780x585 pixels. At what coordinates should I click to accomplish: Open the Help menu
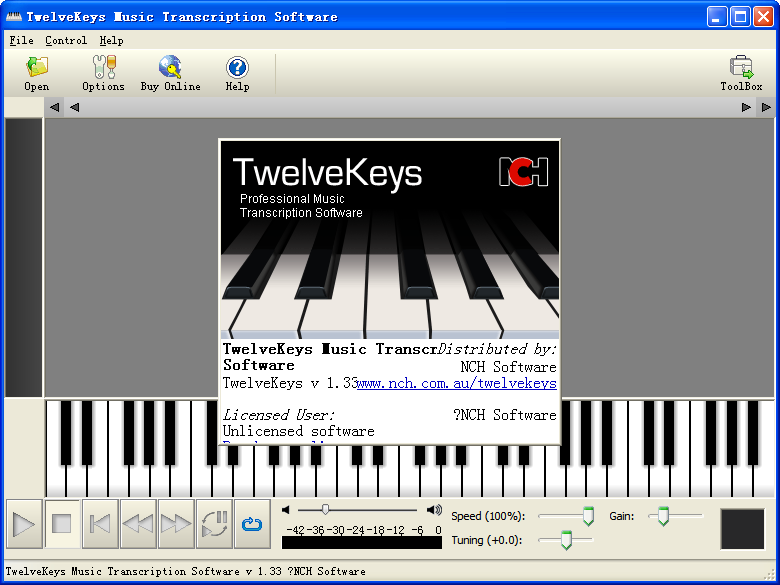[x=111, y=41]
